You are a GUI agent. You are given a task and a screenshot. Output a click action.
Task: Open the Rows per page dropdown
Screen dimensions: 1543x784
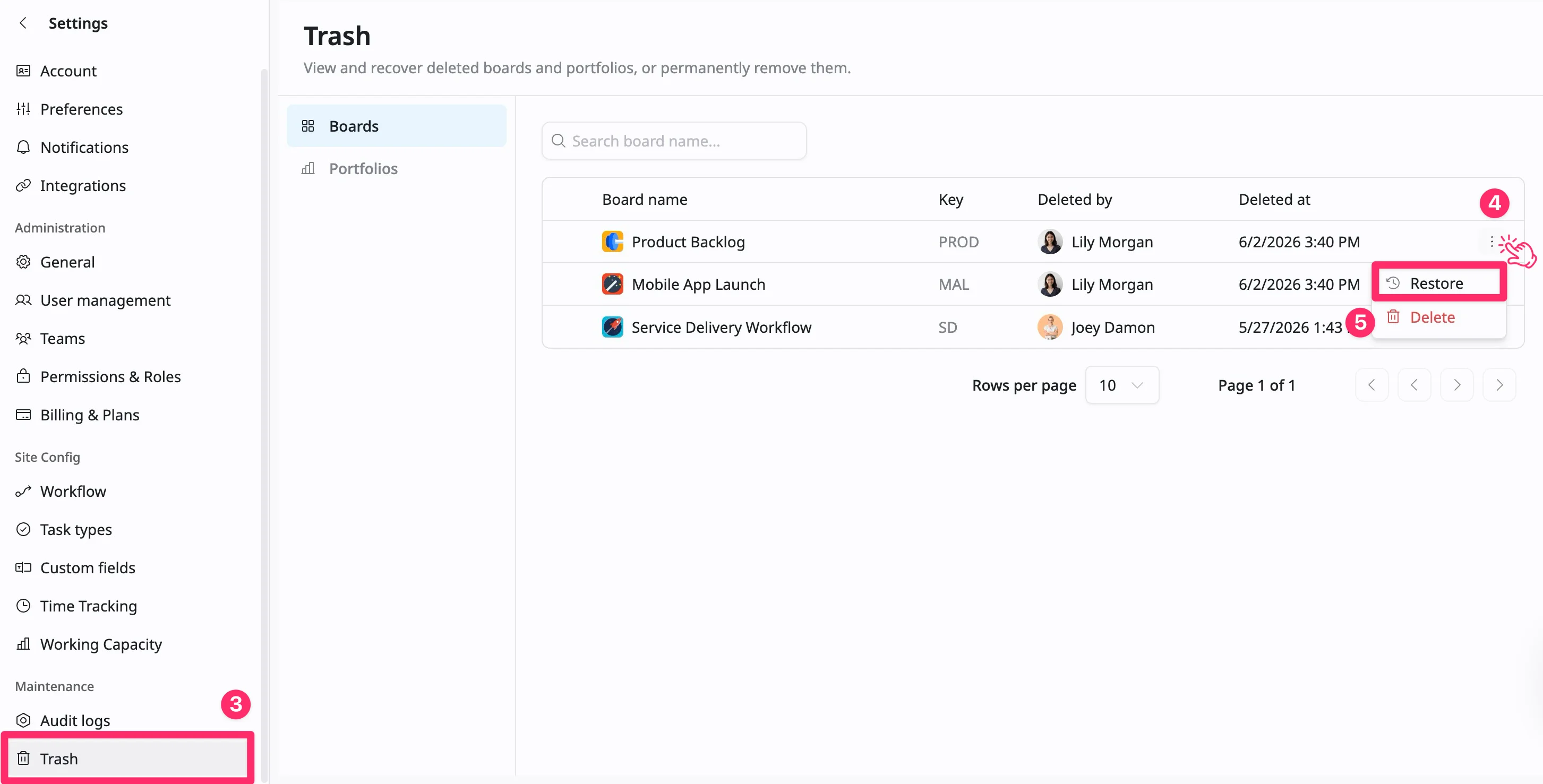(x=1122, y=385)
